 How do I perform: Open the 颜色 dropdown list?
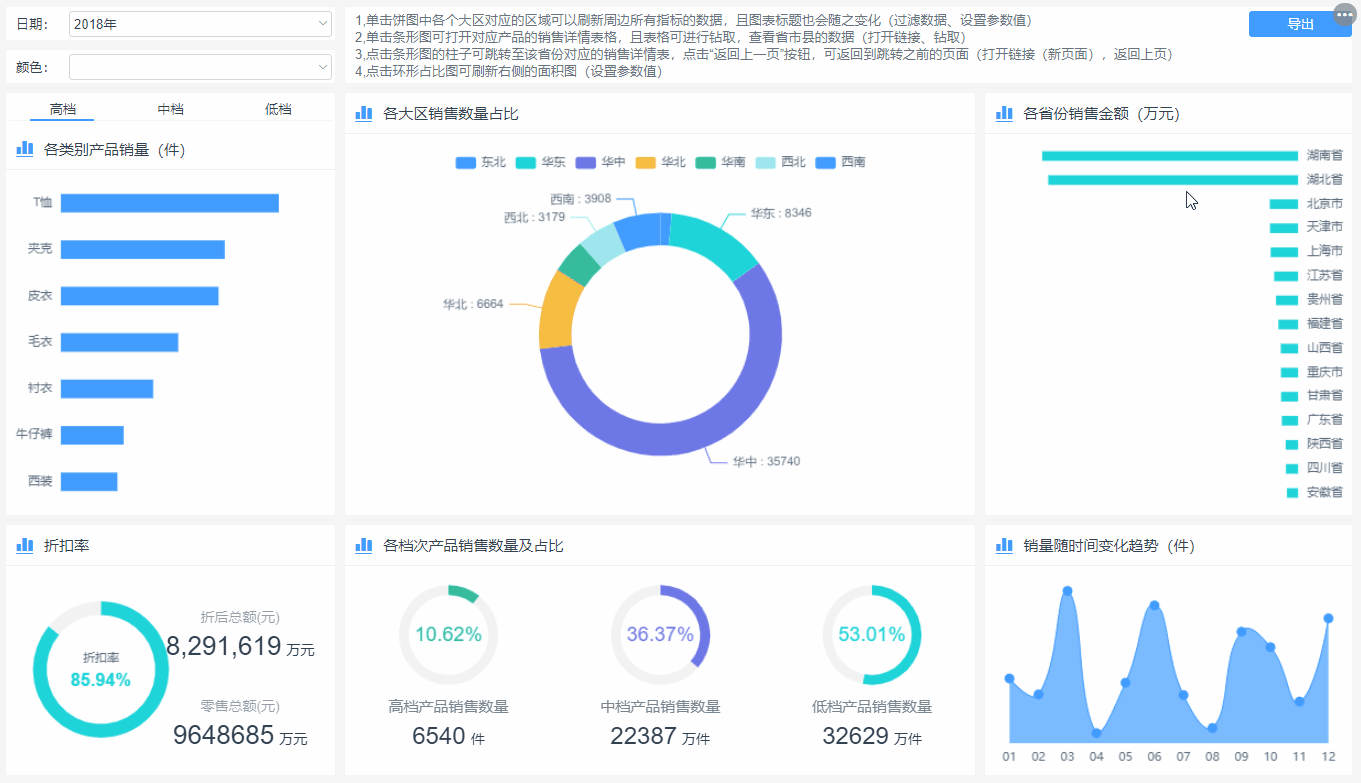(x=200, y=67)
